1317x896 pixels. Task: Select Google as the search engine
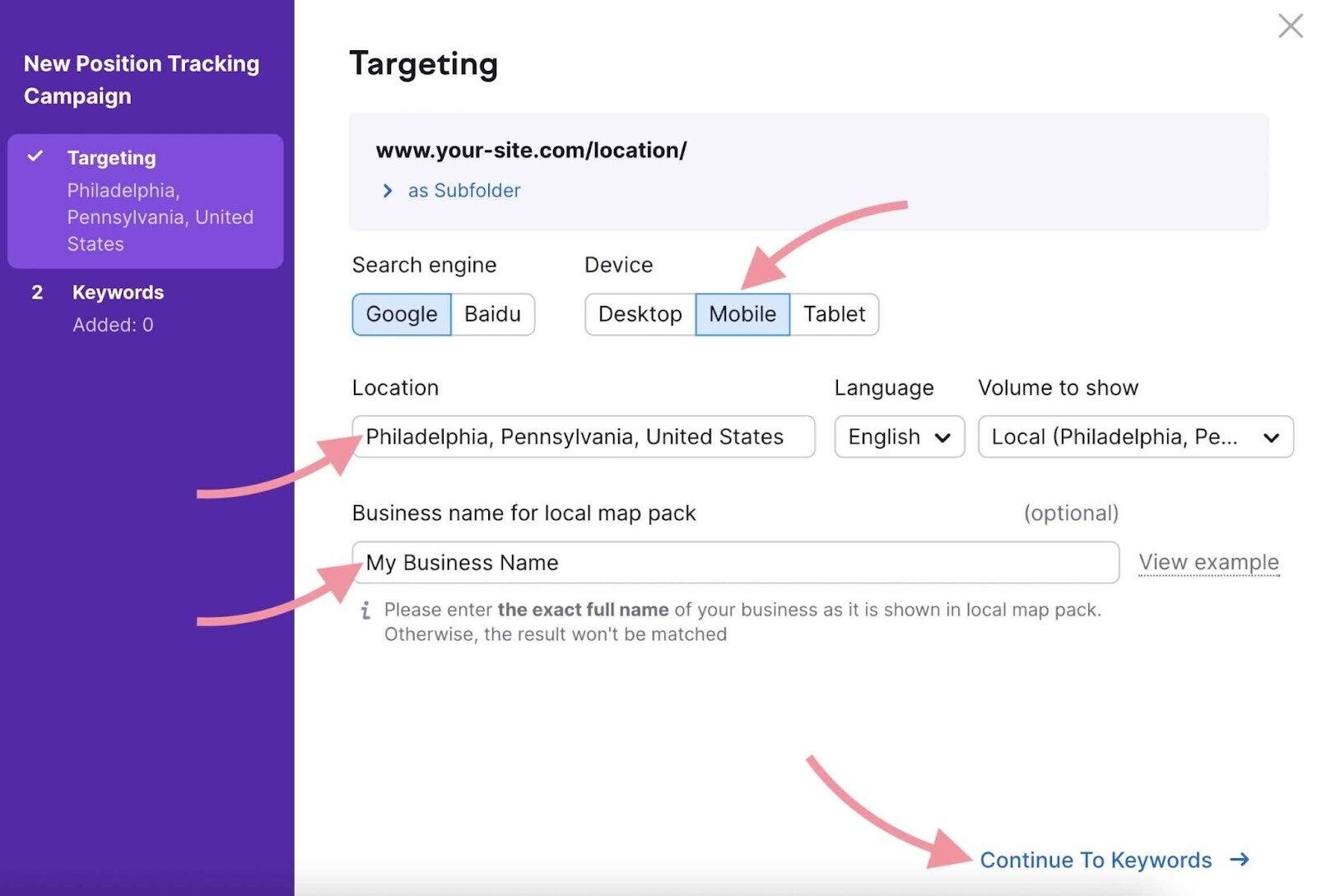tap(402, 314)
